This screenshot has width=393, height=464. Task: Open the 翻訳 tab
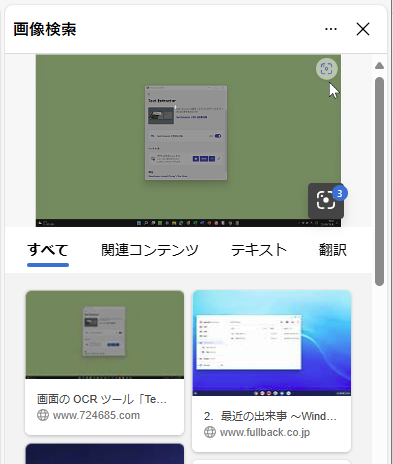(333, 250)
